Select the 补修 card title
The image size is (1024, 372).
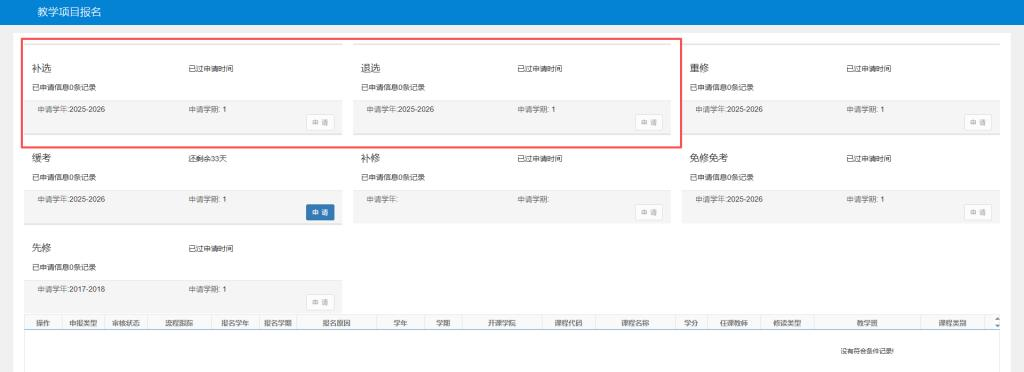click(x=370, y=158)
